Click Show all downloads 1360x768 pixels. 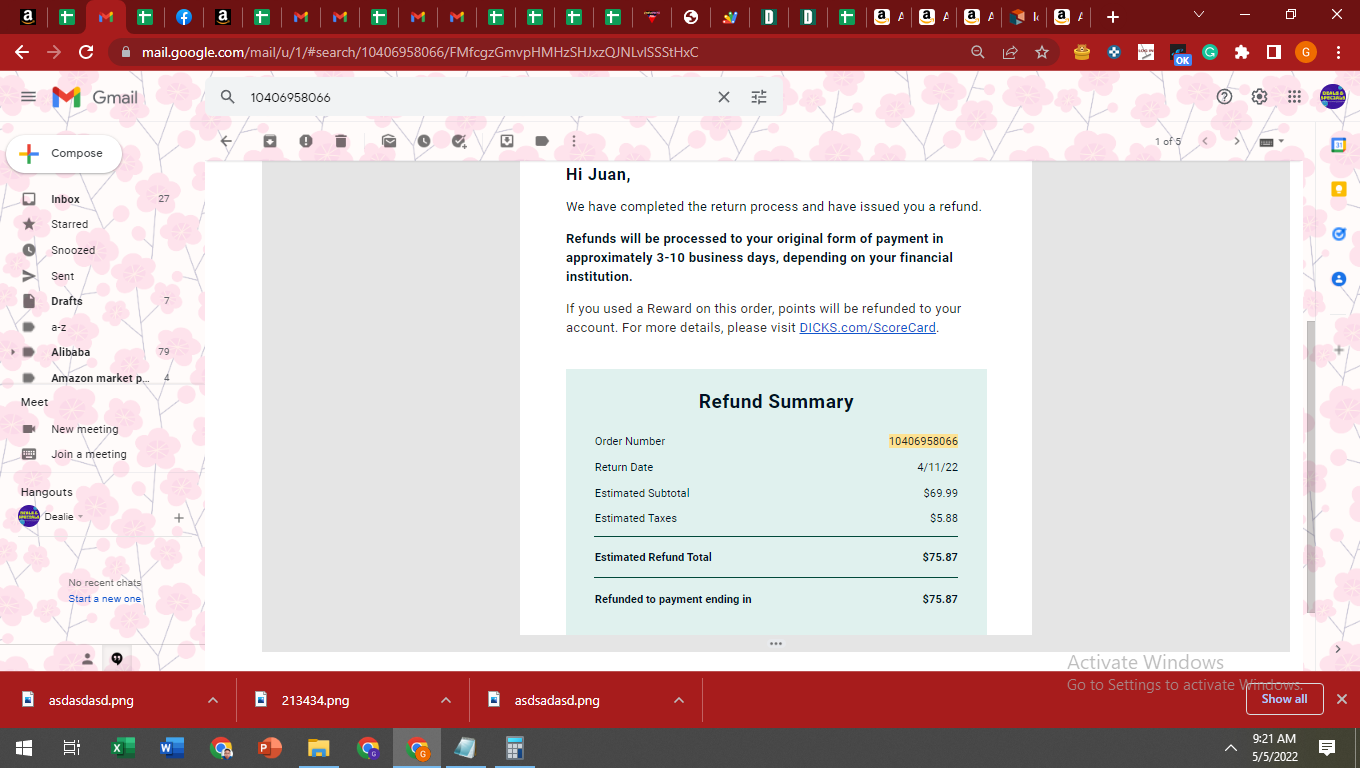[x=1284, y=700]
